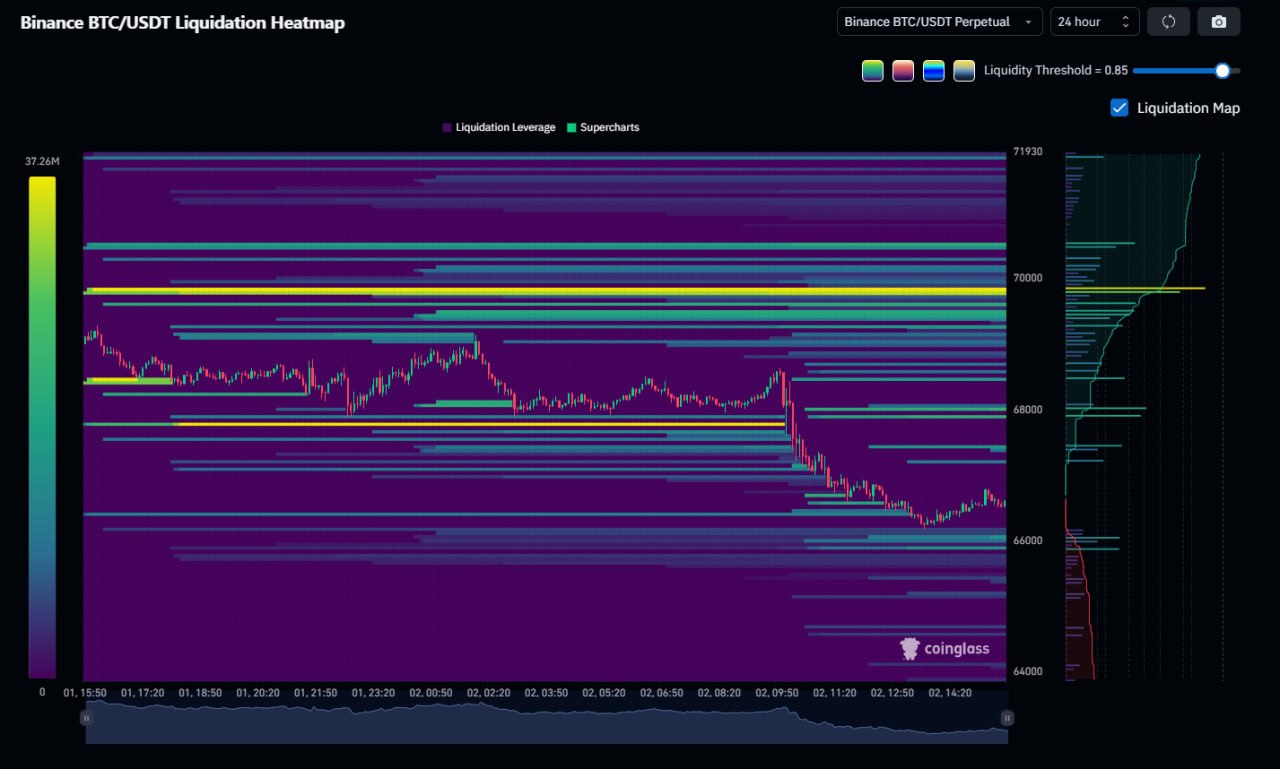
Task: Click the refresh data icon
Action: (x=1168, y=22)
